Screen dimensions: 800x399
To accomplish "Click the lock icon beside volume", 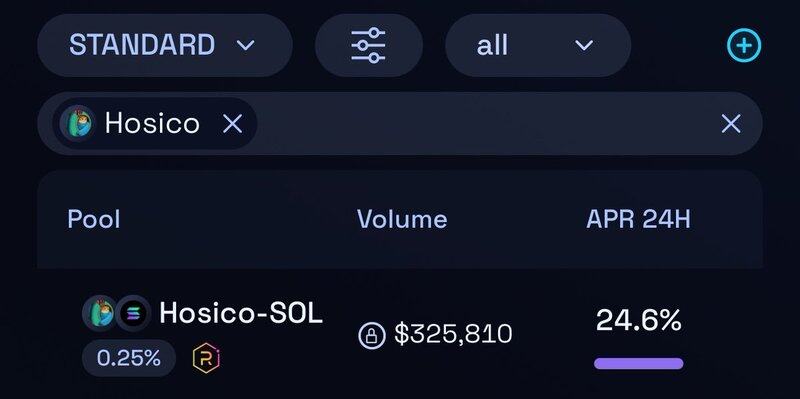I will [372, 335].
